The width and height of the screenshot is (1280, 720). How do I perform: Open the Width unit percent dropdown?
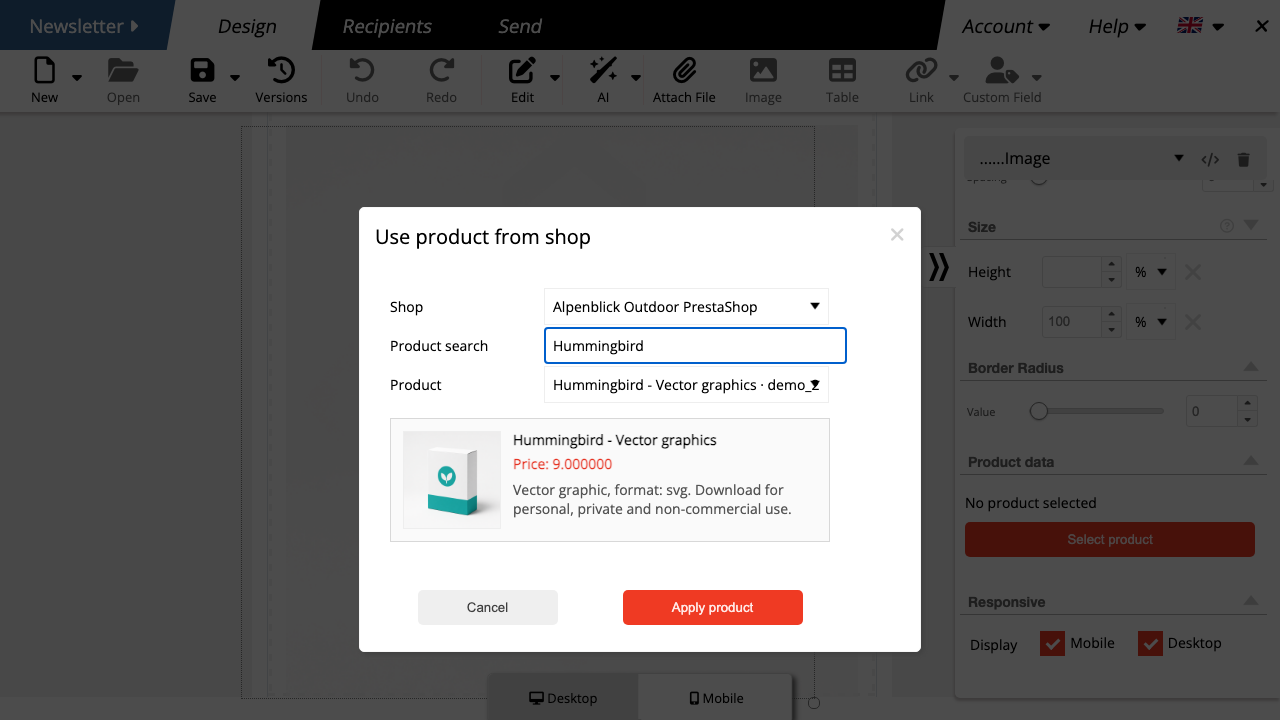1151,322
